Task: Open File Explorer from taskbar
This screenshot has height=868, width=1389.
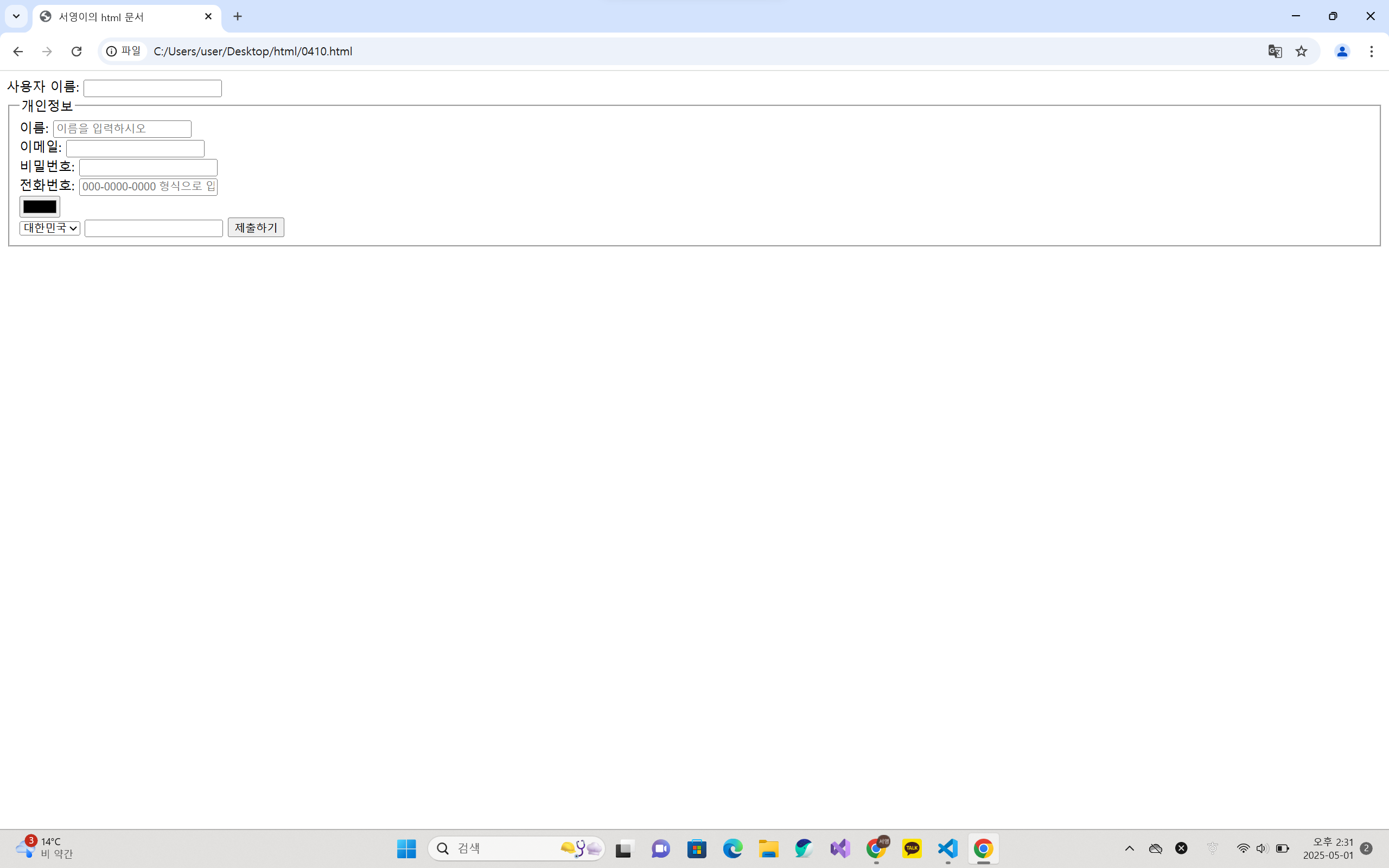Action: [x=768, y=848]
